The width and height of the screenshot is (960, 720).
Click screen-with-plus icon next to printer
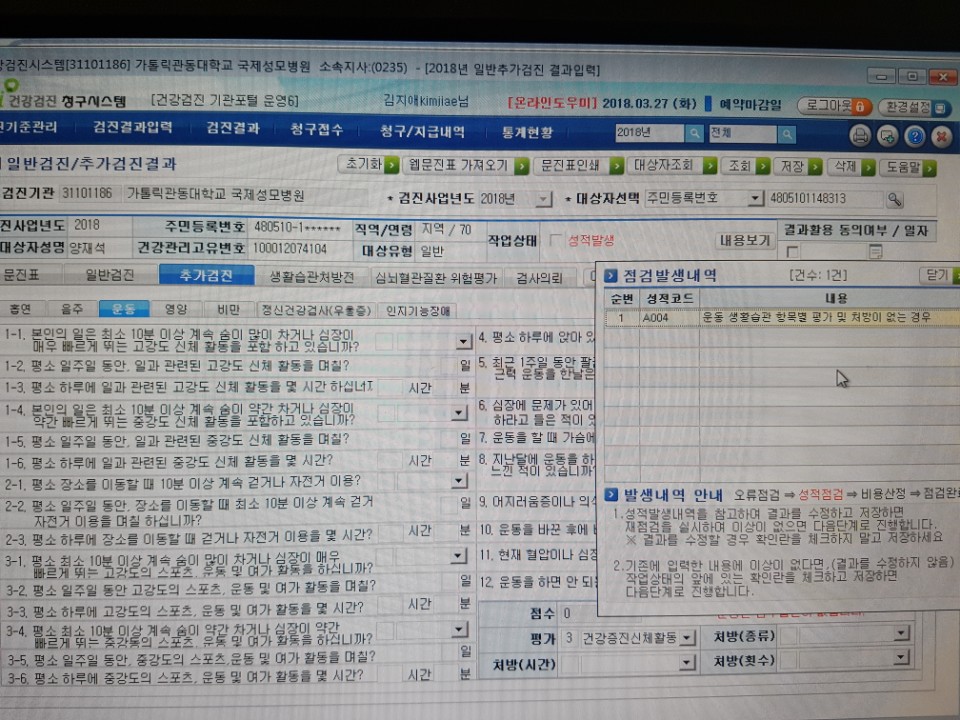[x=887, y=136]
